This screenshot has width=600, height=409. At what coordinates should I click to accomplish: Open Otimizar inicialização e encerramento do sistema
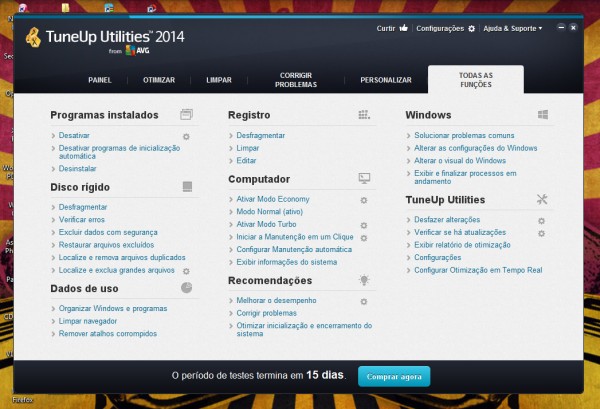tap(304, 329)
